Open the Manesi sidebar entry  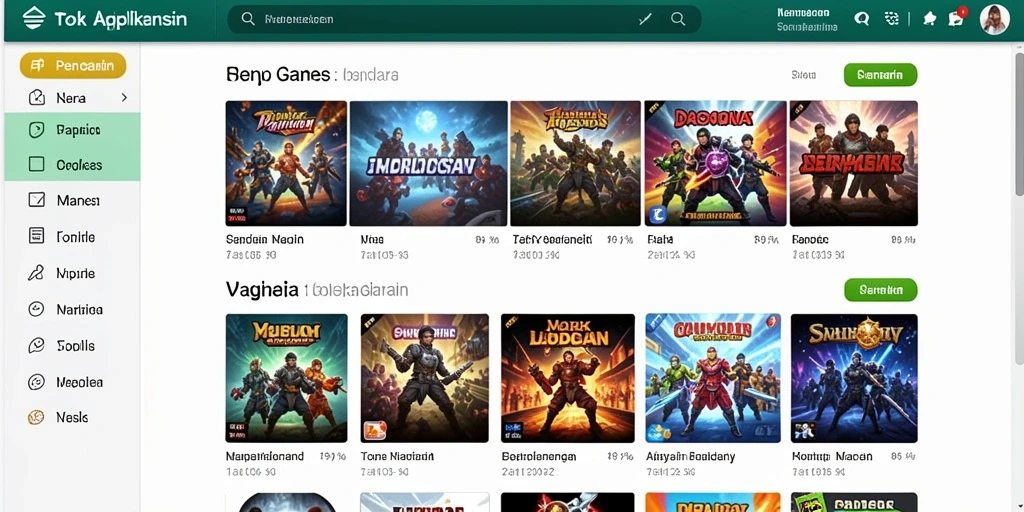(72, 200)
